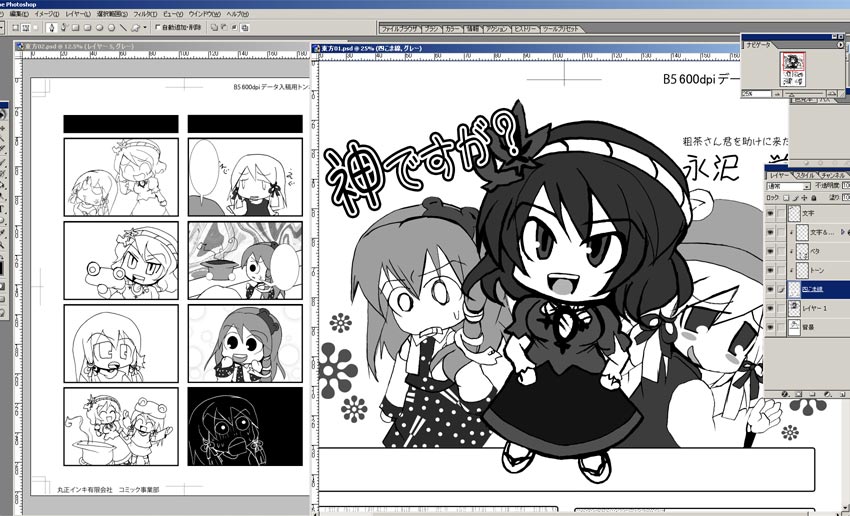Select the レイヤー tab in the layers palette
Viewport: 850px width, 516px height.
(x=778, y=176)
